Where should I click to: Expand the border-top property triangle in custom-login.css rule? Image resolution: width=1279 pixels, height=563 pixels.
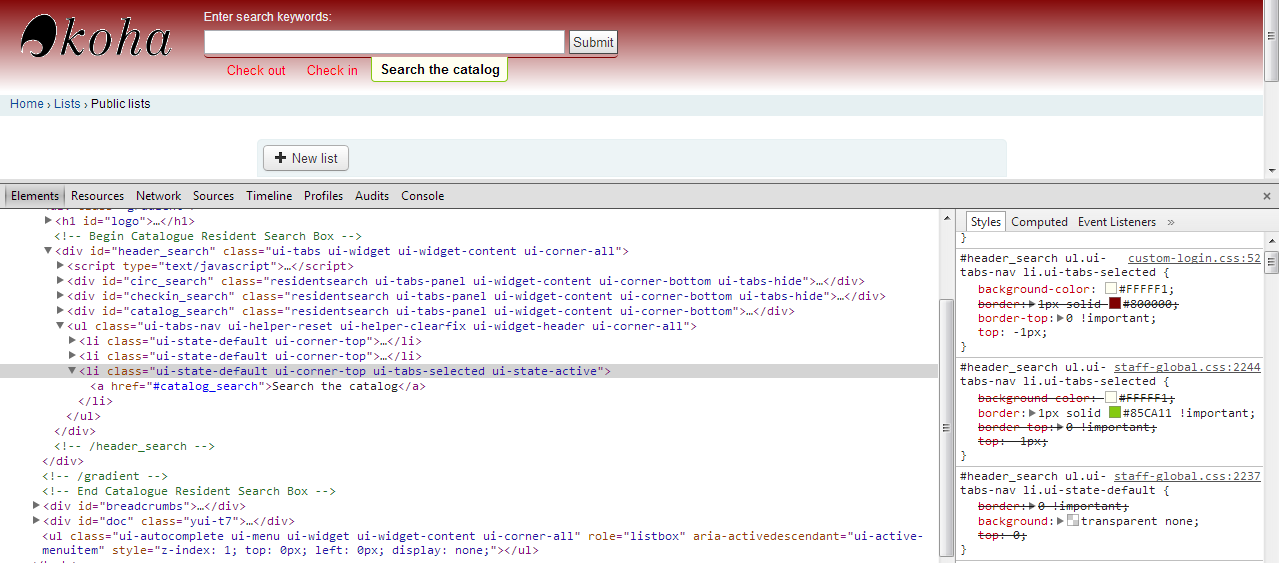[x=1061, y=319]
